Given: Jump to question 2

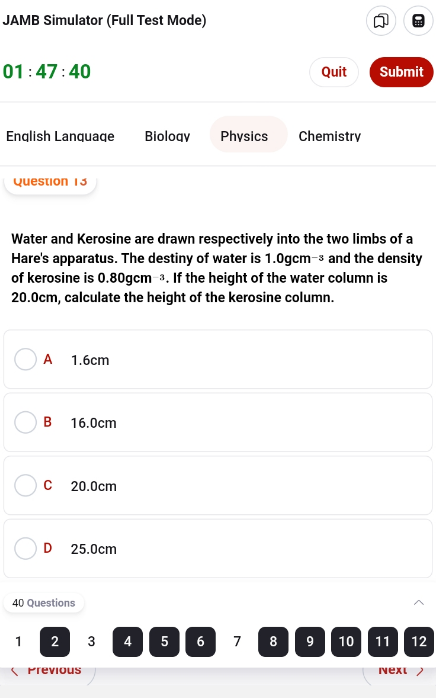Looking at the screenshot, I should (x=55, y=641).
